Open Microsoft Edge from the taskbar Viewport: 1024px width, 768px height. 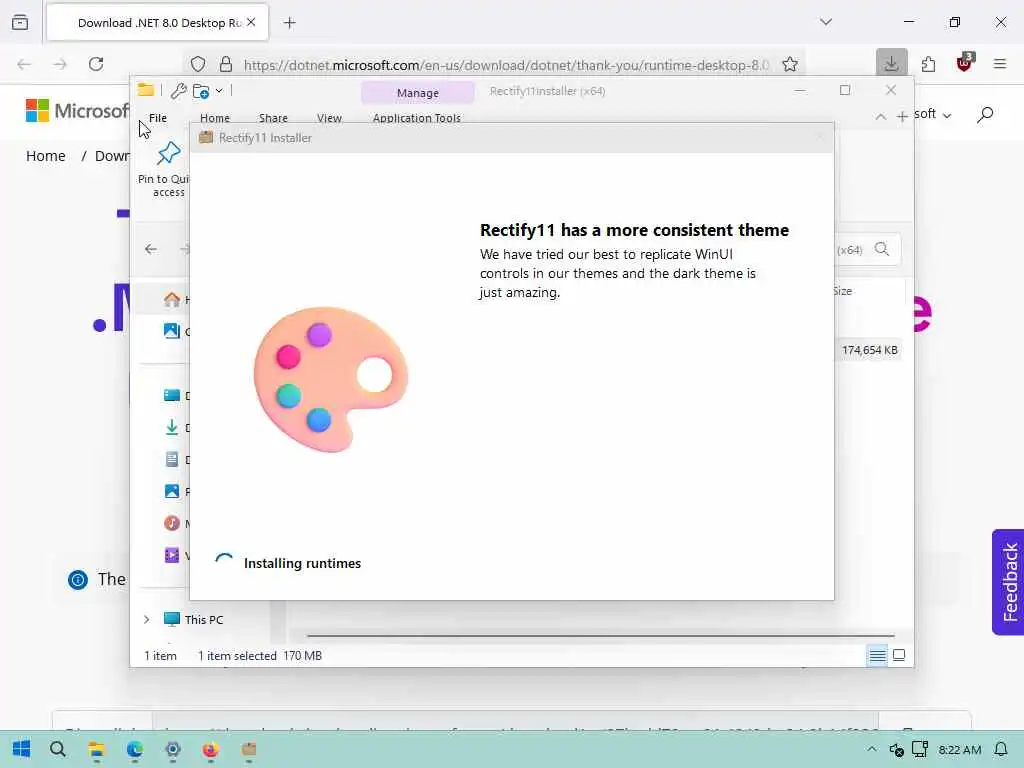135,749
